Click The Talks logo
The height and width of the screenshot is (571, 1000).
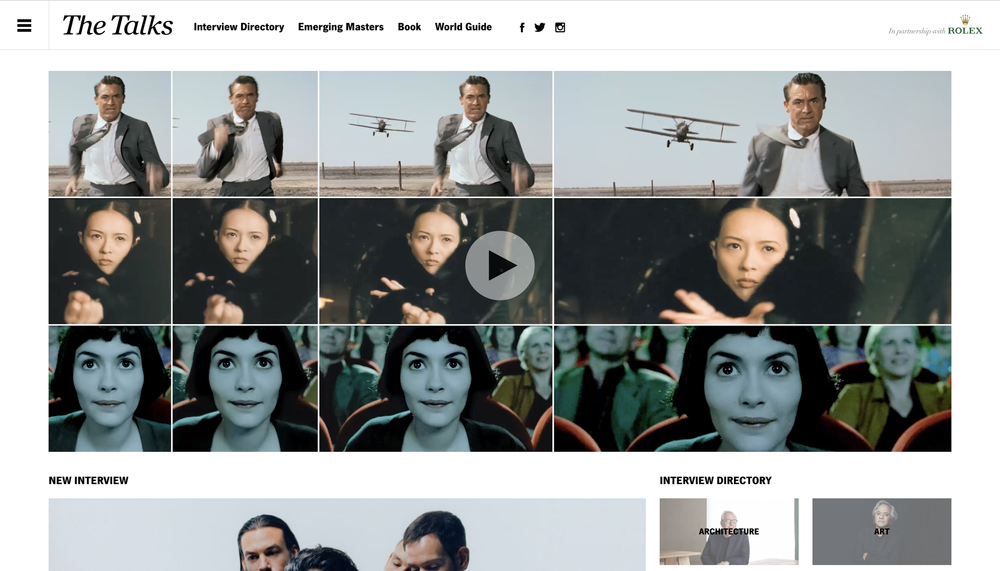117,26
